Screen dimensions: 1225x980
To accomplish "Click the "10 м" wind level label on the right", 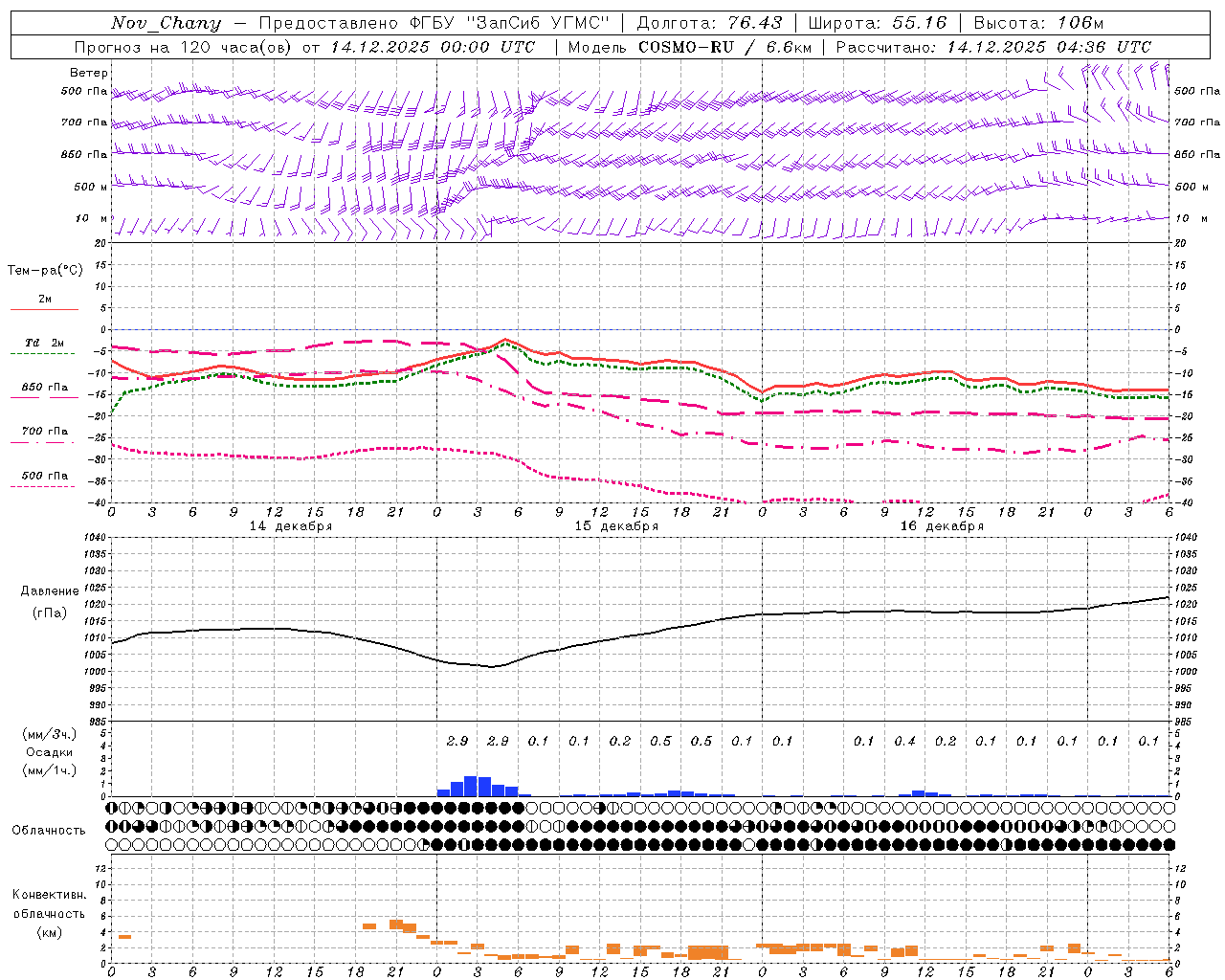I will (1190, 218).
